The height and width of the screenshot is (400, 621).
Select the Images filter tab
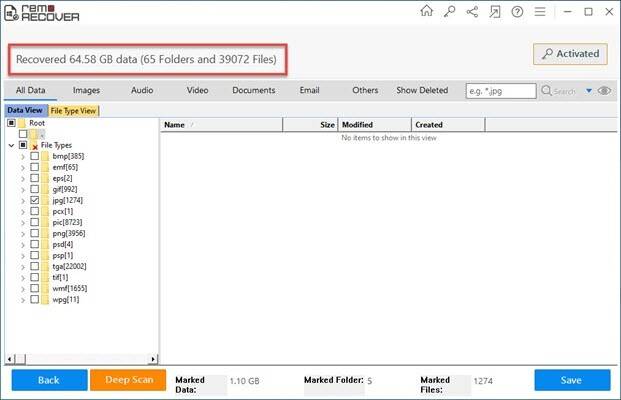[x=86, y=90]
